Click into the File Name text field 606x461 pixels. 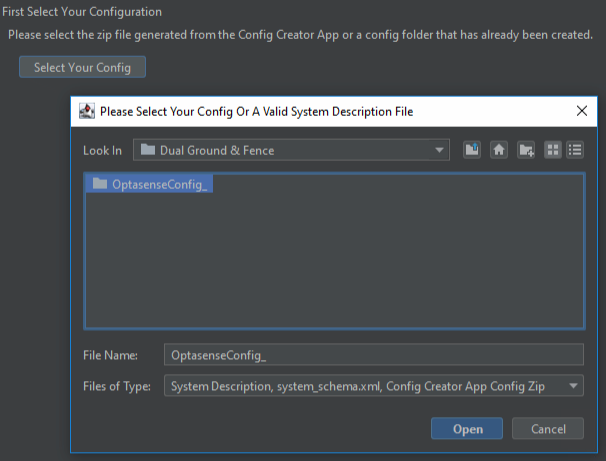pos(373,355)
